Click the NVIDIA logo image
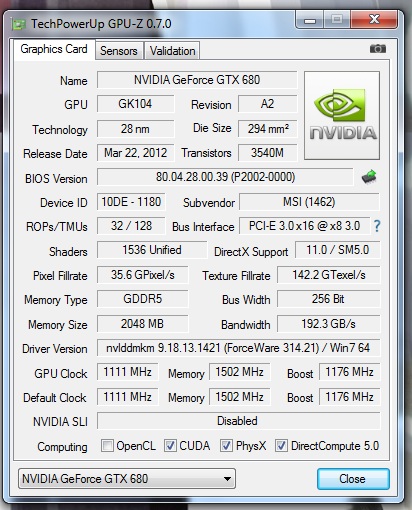 coord(342,115)
